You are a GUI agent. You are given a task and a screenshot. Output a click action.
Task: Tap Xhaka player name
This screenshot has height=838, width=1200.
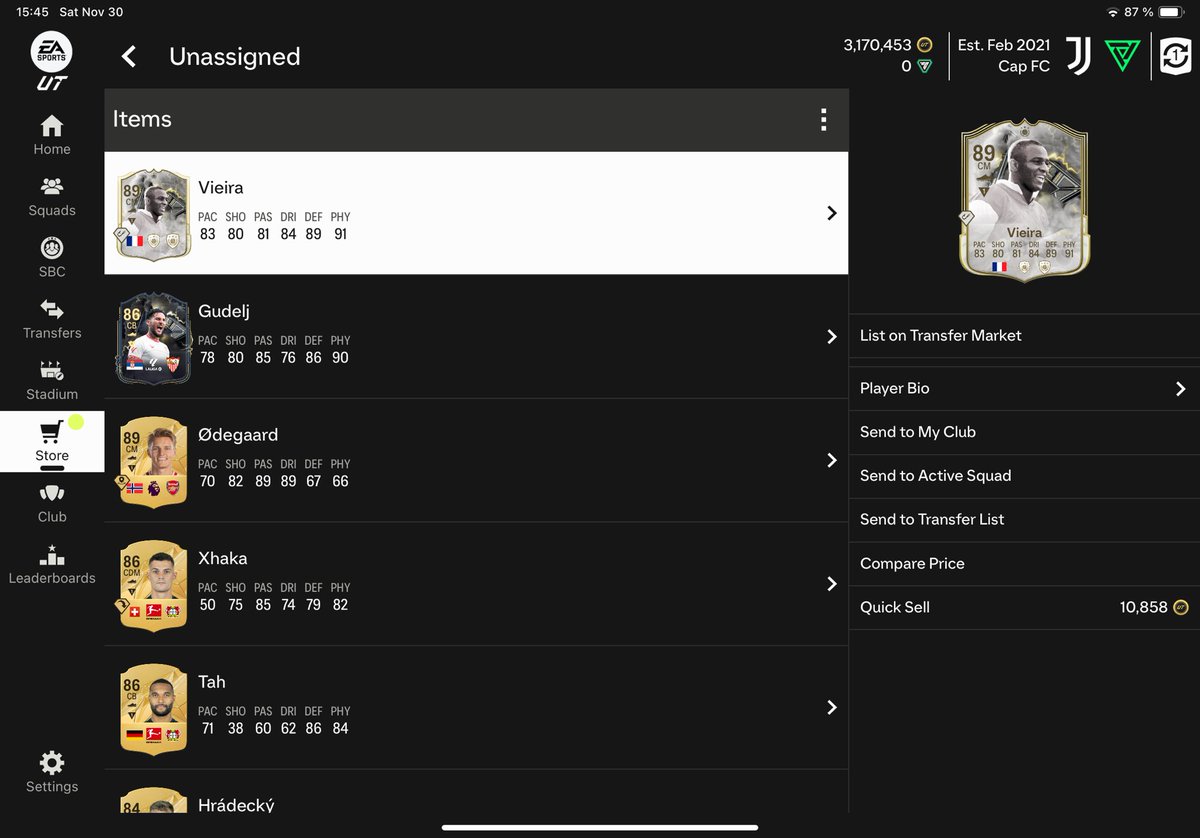223,559
